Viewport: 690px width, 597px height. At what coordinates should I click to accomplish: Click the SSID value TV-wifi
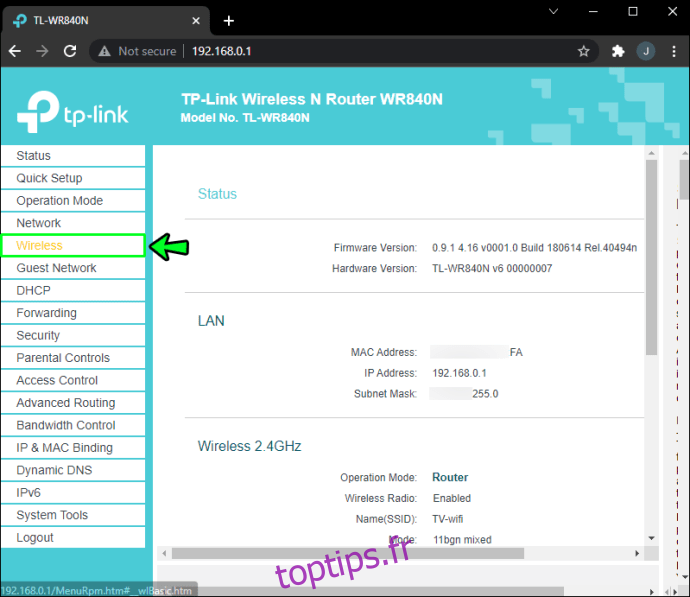448,519
